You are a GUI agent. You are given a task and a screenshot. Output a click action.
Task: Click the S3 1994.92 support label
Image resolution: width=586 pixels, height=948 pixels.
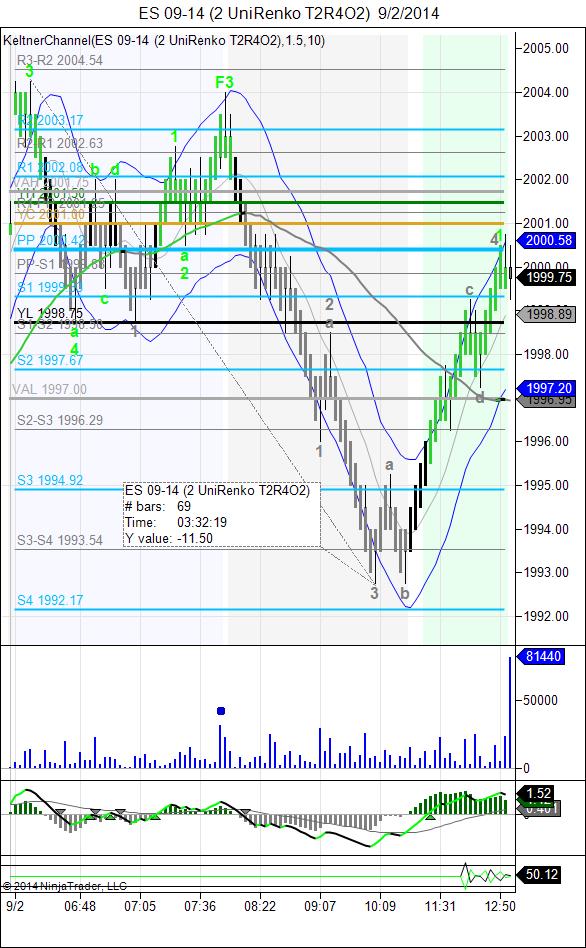click(50, 480)
